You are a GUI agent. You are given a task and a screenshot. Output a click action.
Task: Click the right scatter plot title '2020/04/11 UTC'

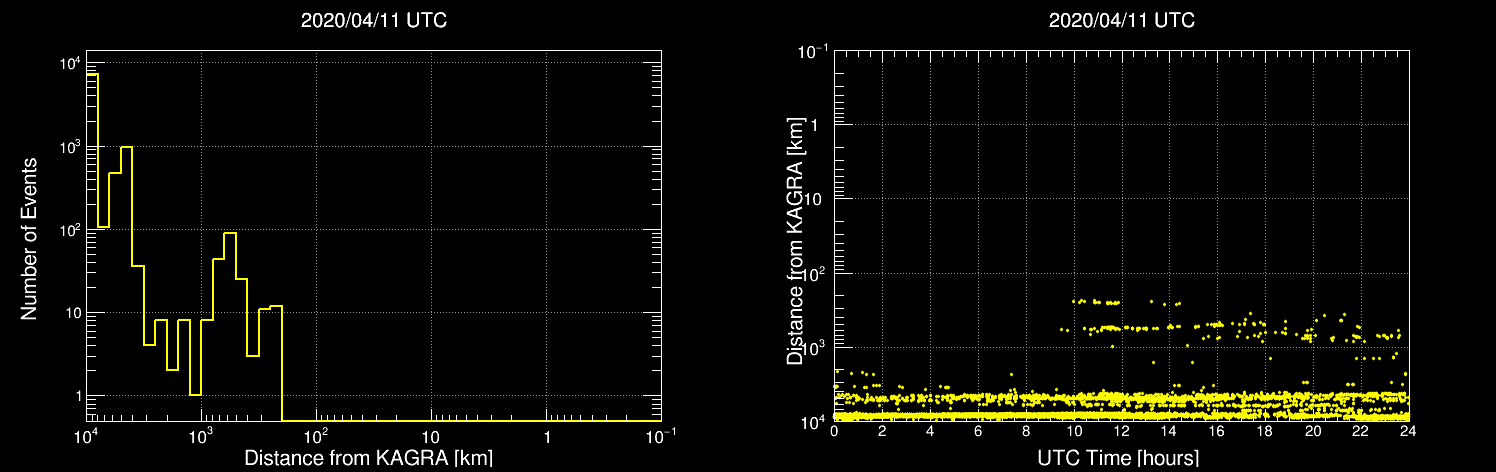pyautogui.click(x=1121, y=21)
